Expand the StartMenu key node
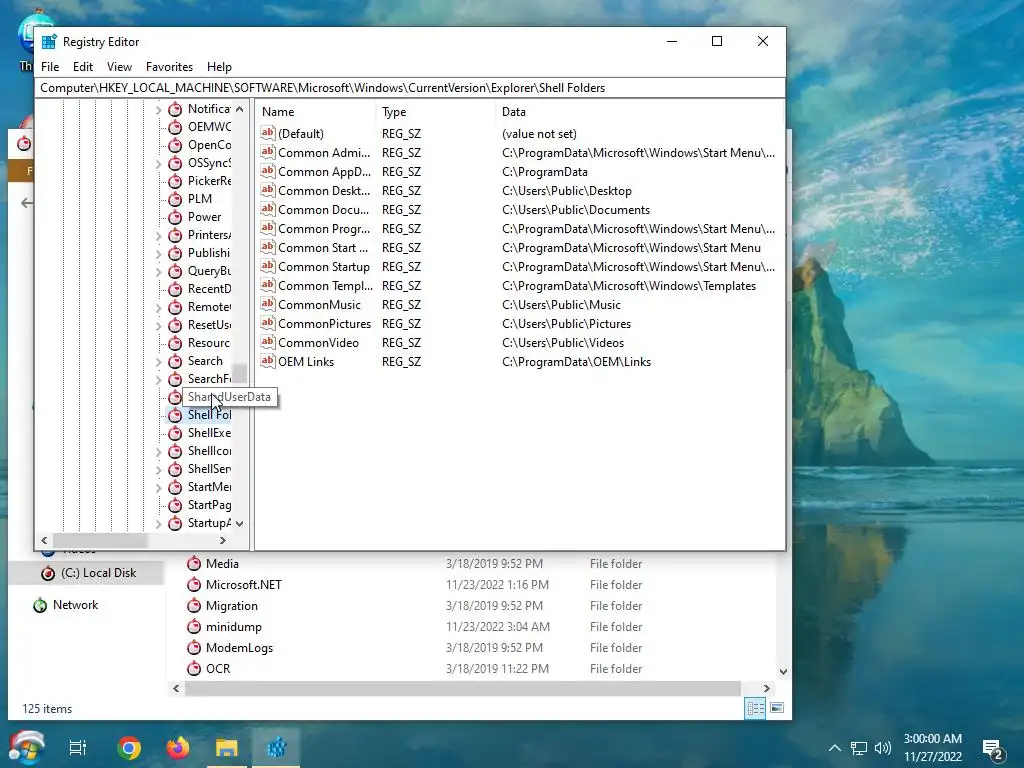The height and width of the screenshot is (768, 1024). pyautogui.click(x=159, y=487)
